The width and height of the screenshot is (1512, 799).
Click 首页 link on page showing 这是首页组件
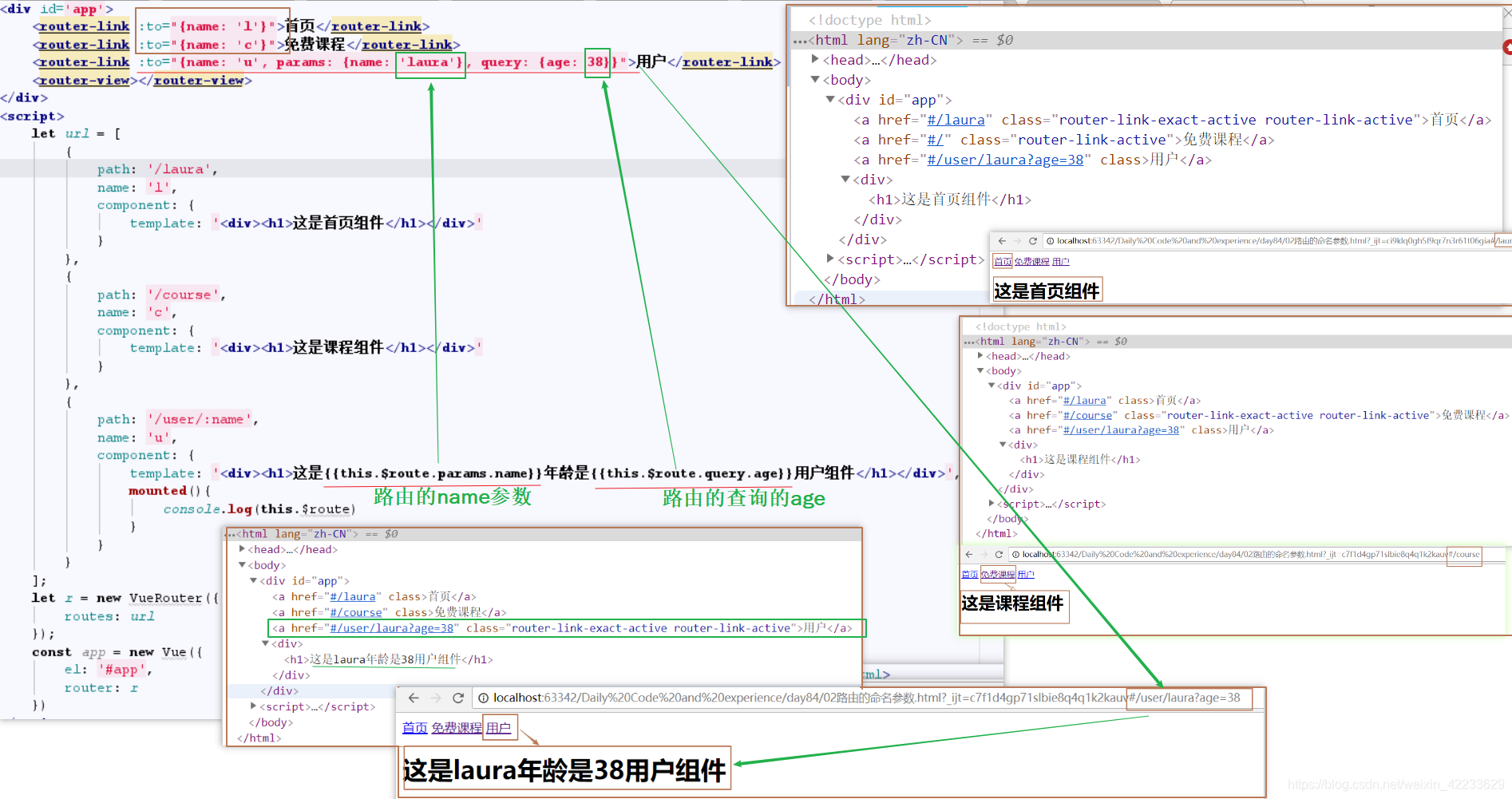(x=1003, y=262)
